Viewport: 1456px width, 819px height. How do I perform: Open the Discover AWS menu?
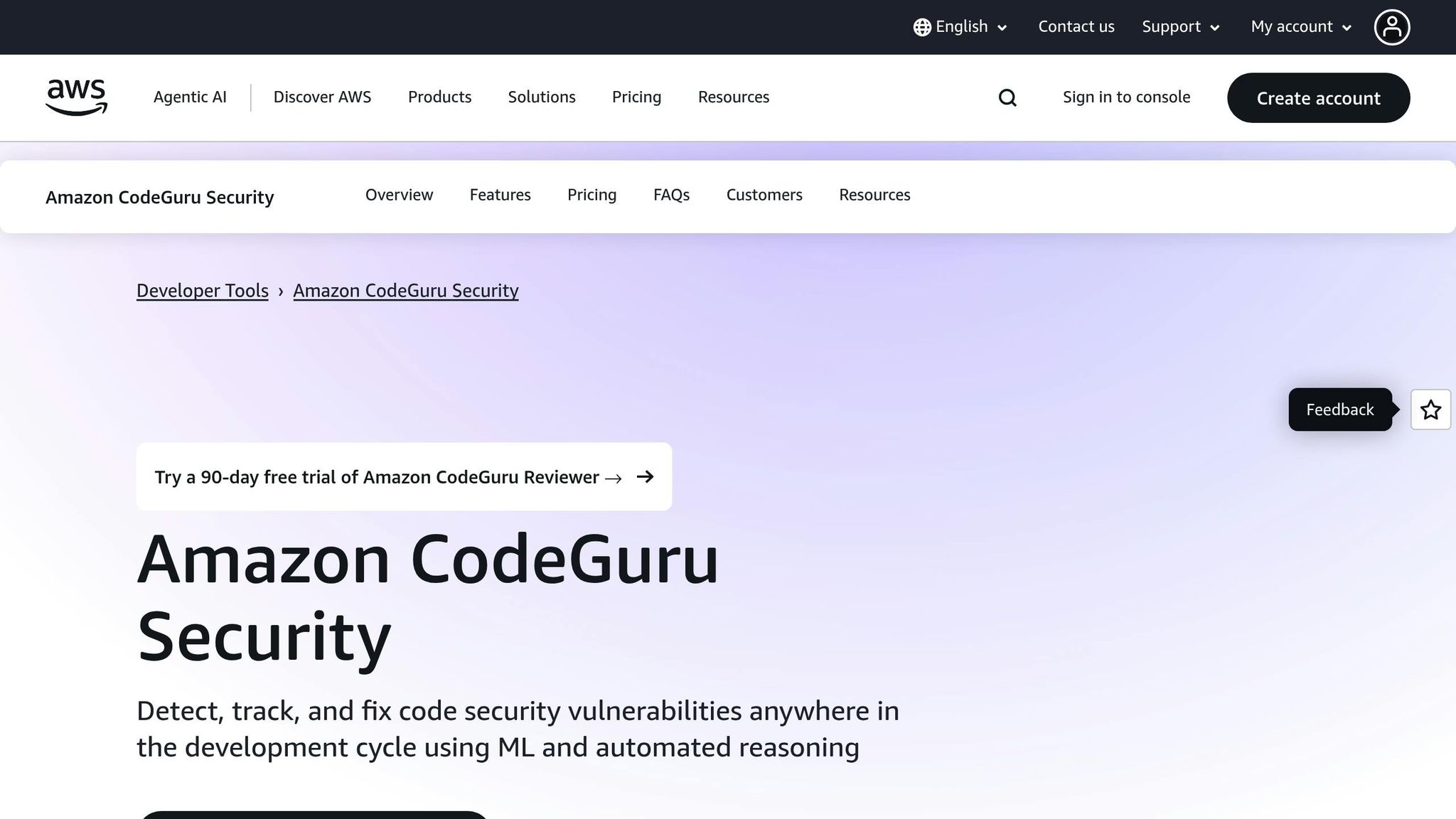322,97
